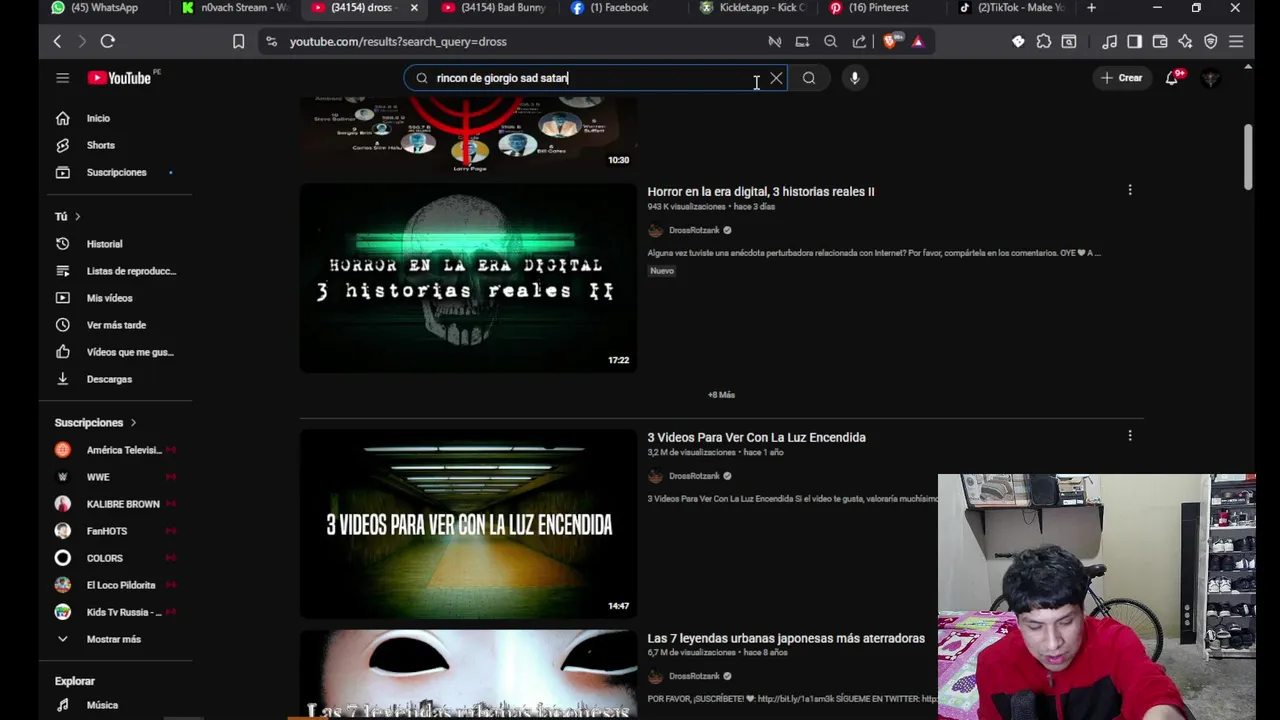
Task: Expand Mostrar más subscriptions
Action: 115,639
